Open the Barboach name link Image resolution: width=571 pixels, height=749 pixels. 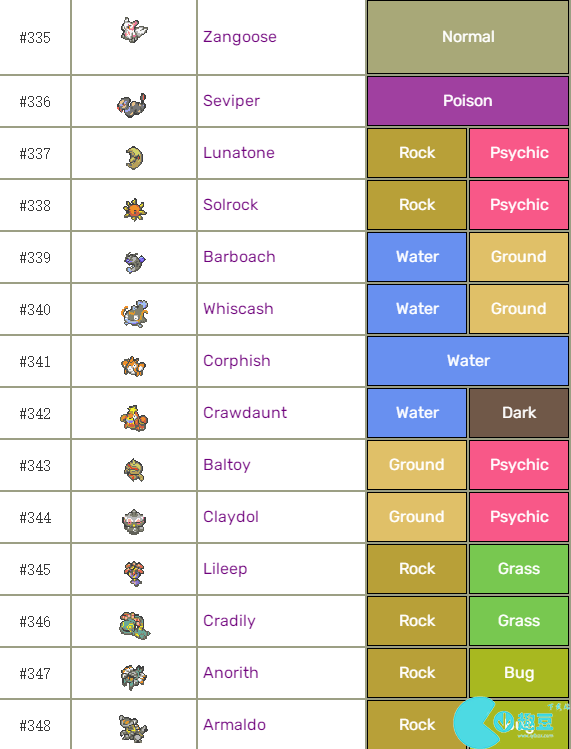click(239, 257)
